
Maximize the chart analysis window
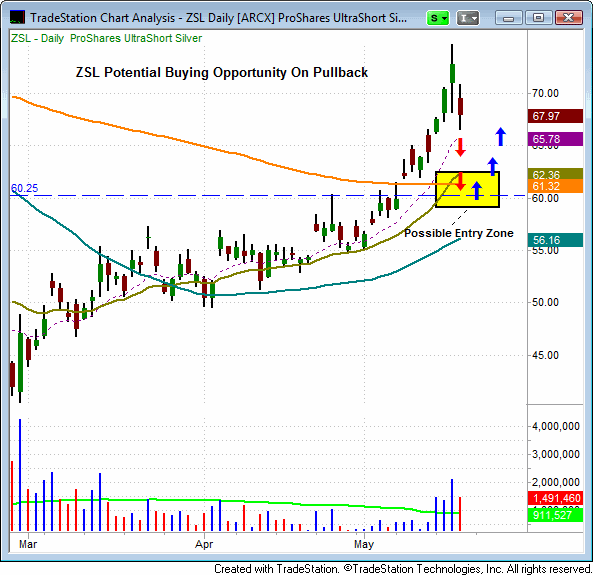[539, 18]
